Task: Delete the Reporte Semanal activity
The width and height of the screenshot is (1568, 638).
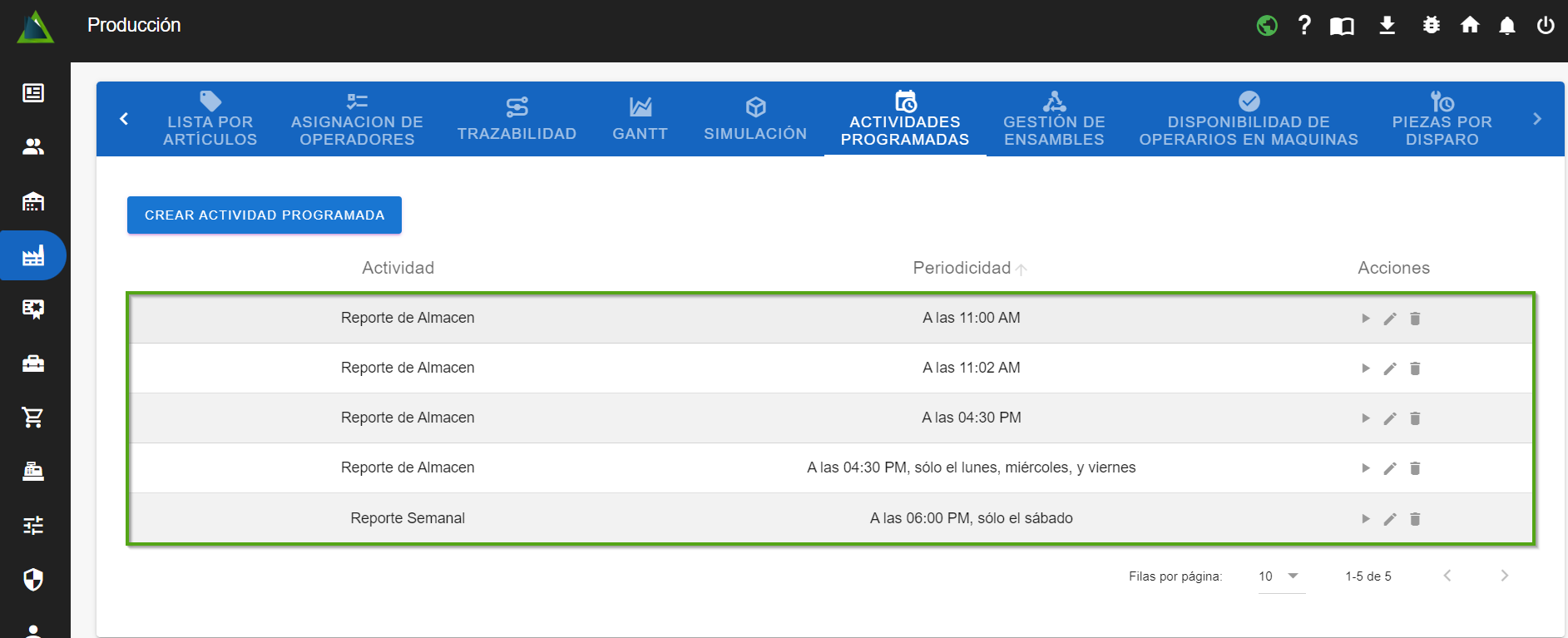Action: (x=1415, y=519)
